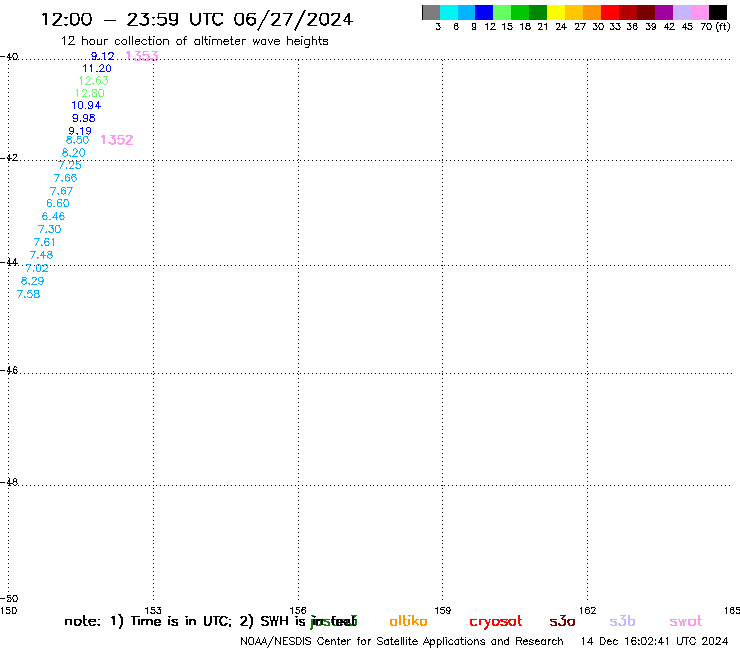The image size is (740, 650).
Task: Select the subtitle "12 hour collection of altimeter wave heights"
Action: (194, 41)
